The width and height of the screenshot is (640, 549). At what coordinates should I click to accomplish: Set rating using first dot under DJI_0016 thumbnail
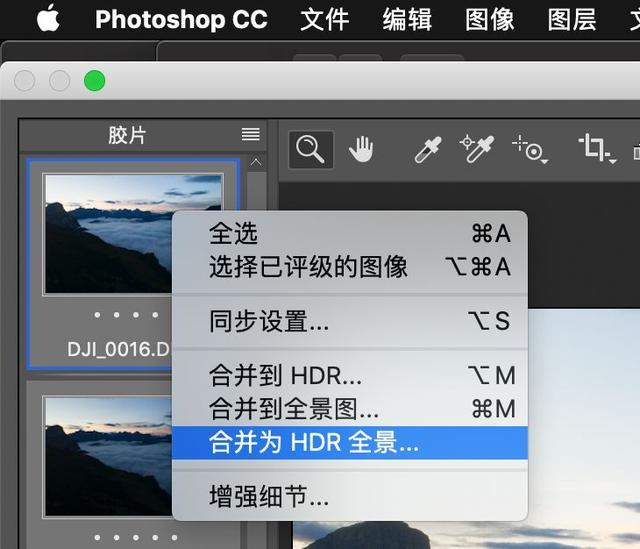click(97, 315)
